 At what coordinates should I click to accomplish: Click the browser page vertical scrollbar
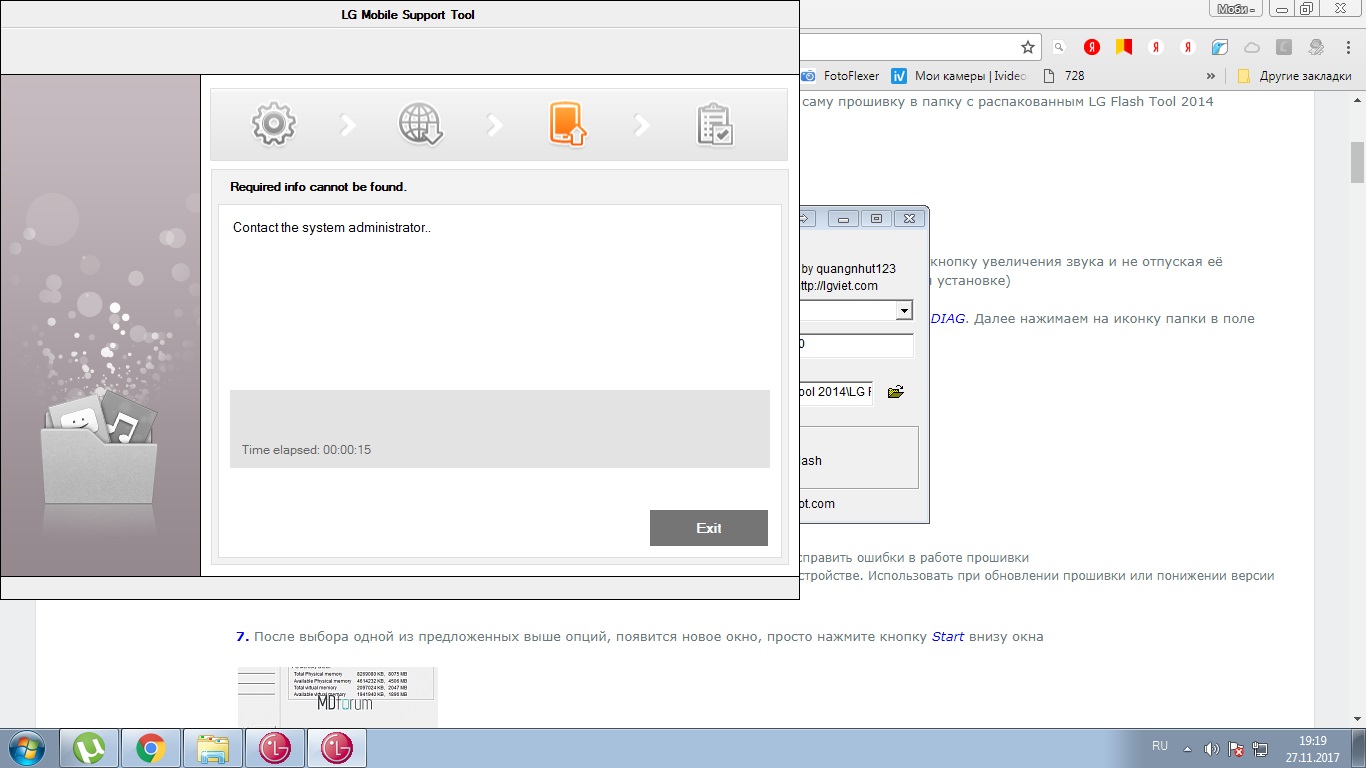1358,162
